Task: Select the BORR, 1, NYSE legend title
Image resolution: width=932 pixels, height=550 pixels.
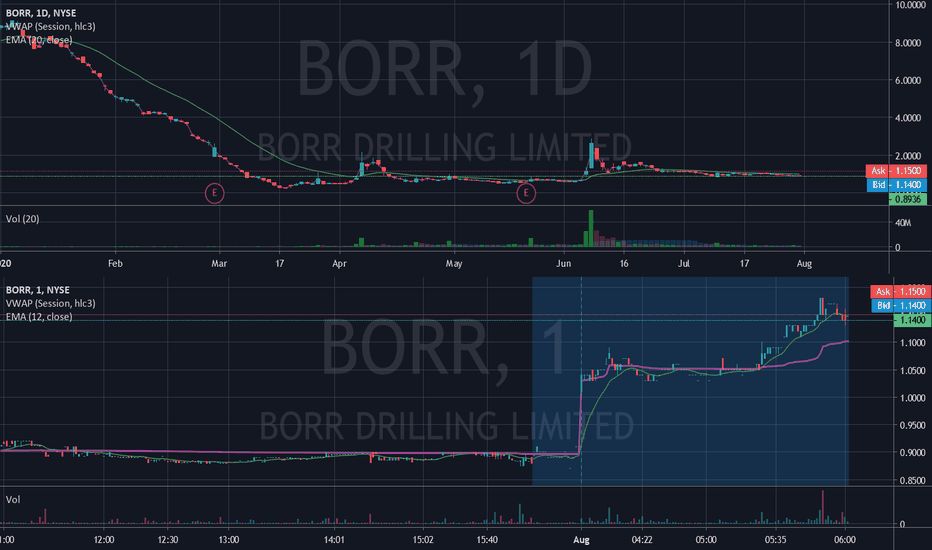Action: point(37,290)
